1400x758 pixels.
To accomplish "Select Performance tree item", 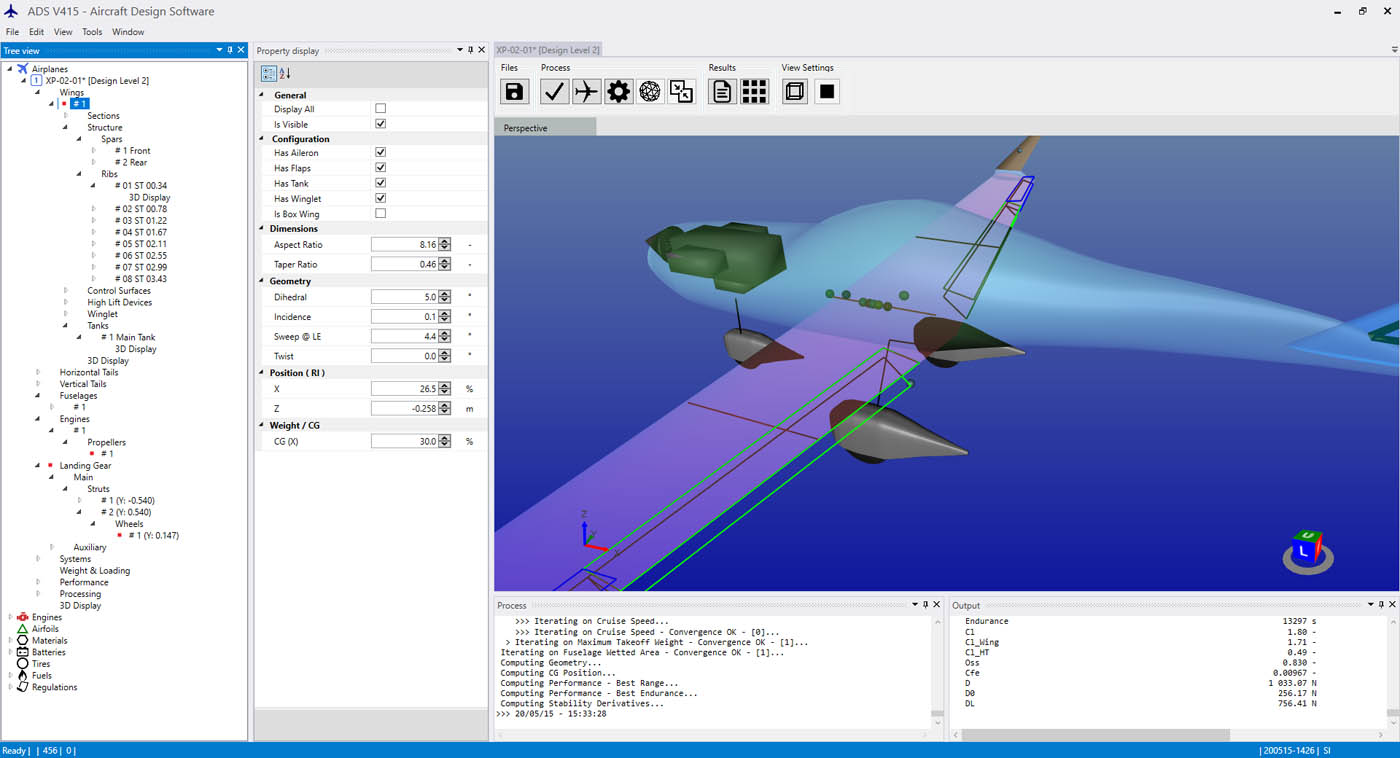I will 84,582.
